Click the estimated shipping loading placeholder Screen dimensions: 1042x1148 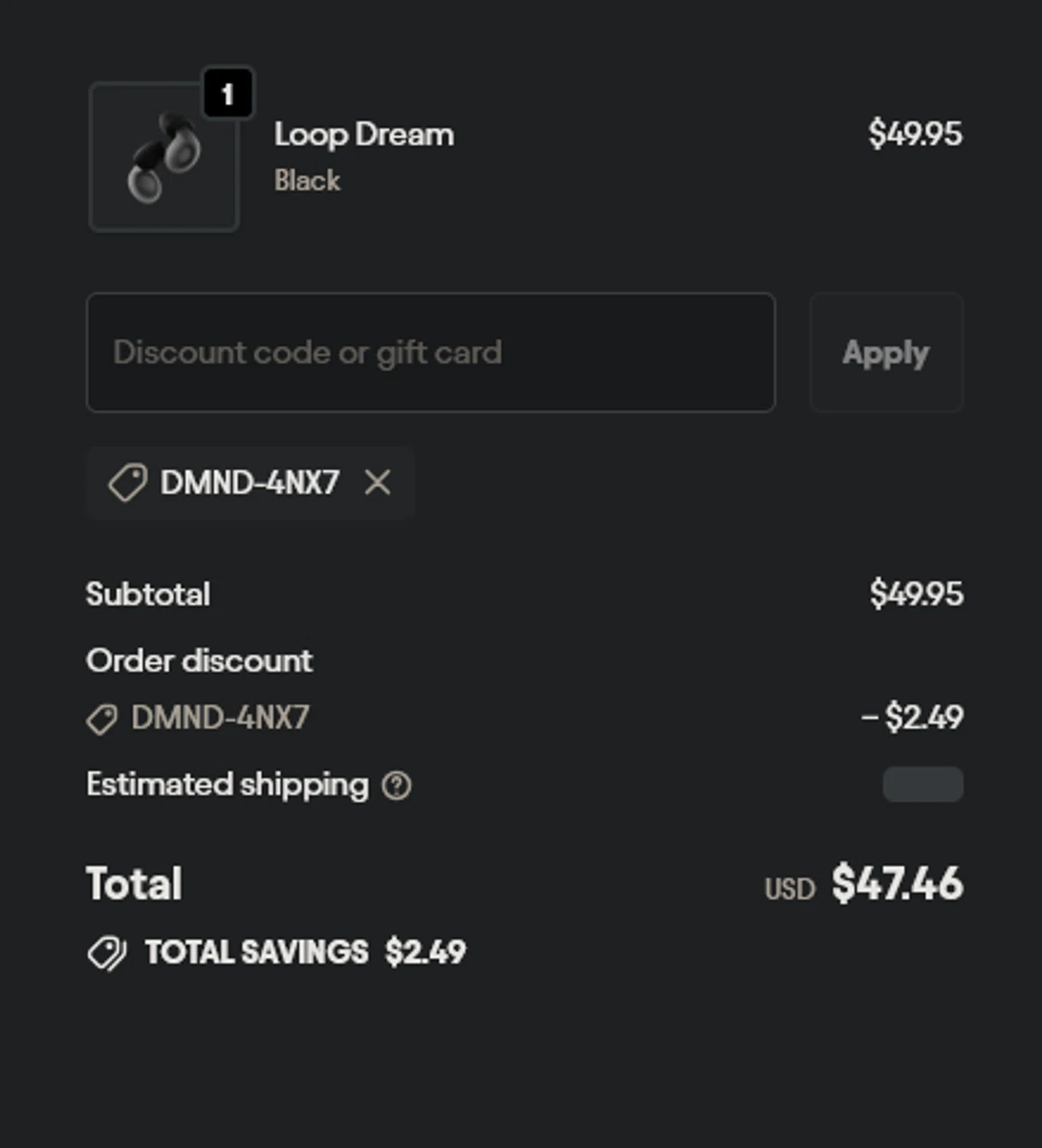point(923,784)
